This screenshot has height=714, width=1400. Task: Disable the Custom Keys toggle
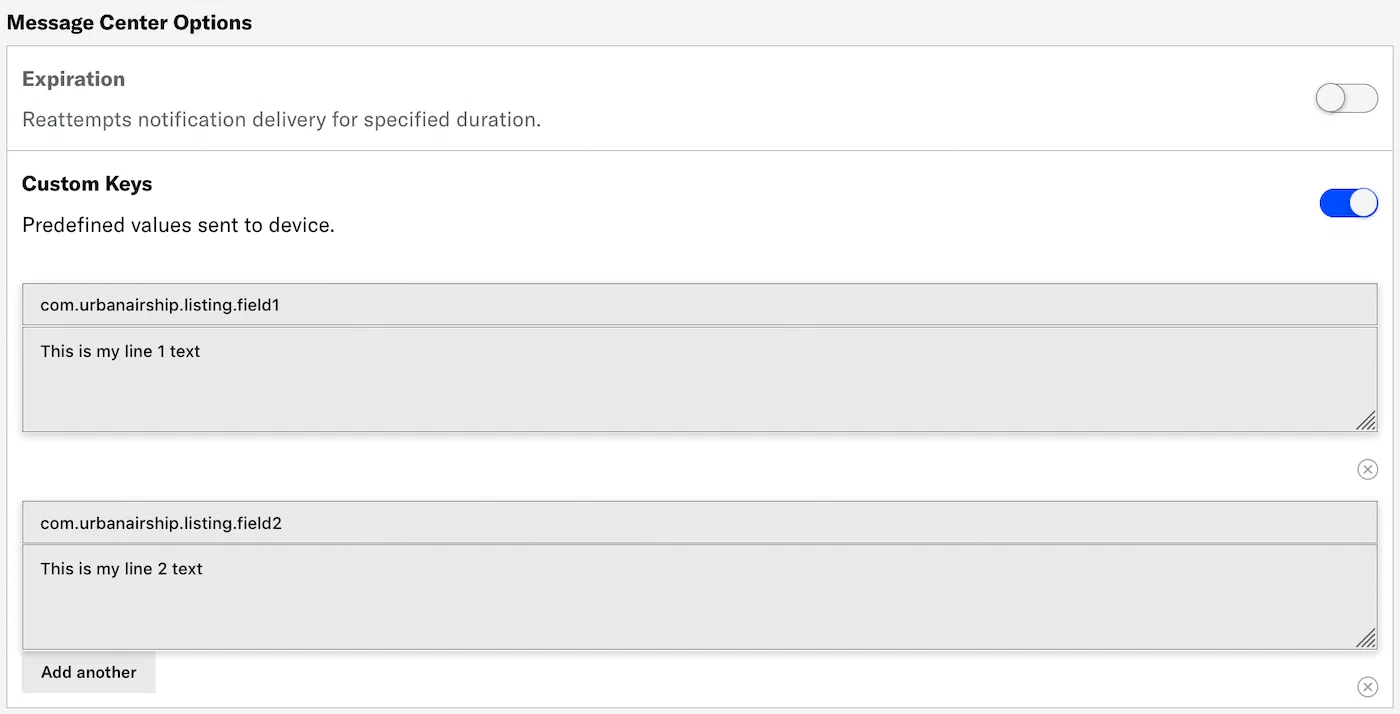(x=1348, y=202)
